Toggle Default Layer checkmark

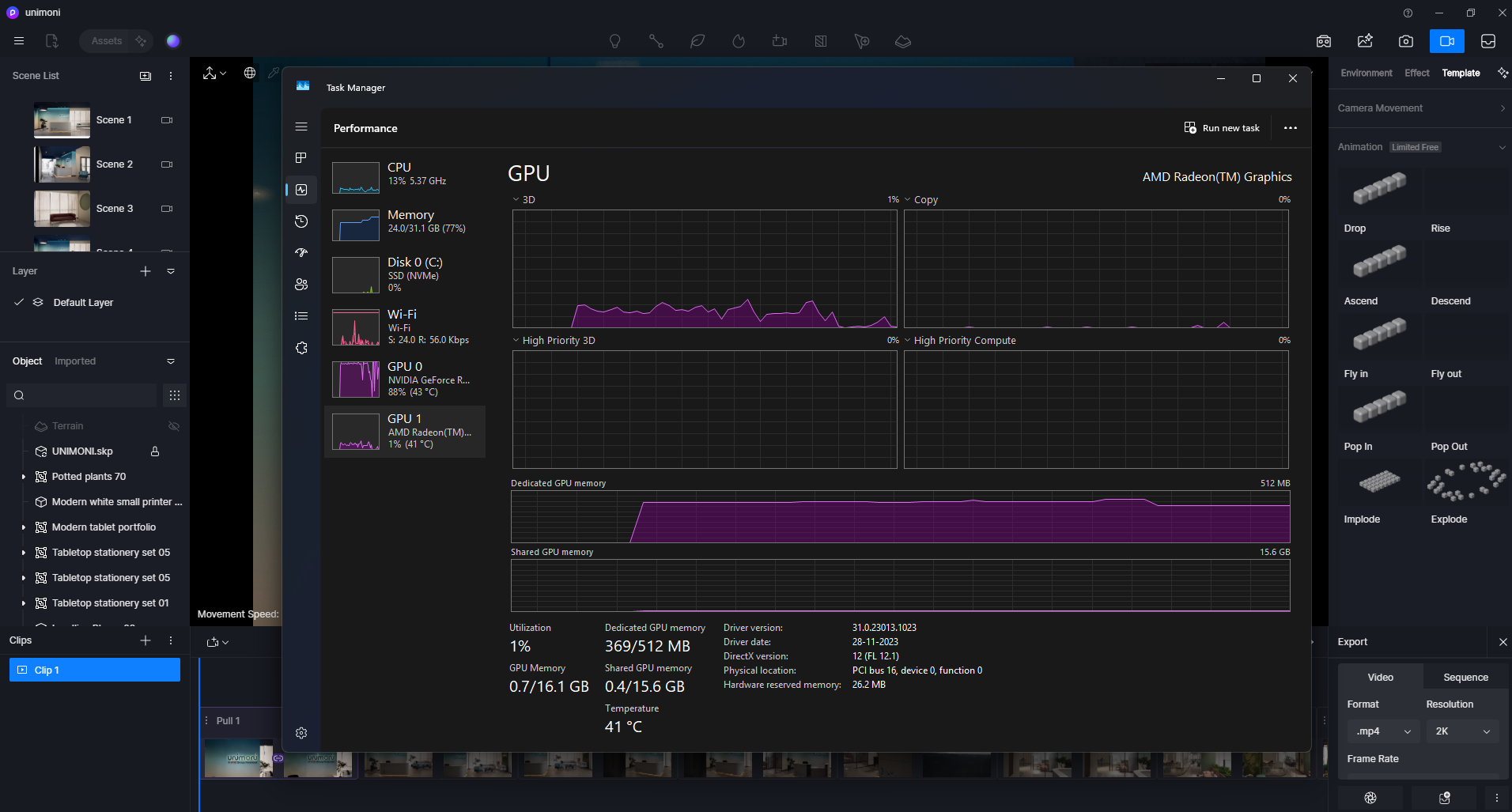click(19, 302)
